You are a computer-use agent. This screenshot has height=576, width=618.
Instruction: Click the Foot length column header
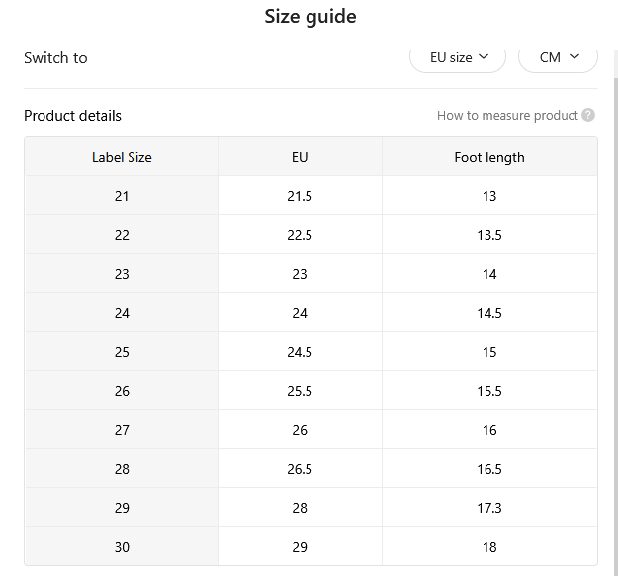490,157
